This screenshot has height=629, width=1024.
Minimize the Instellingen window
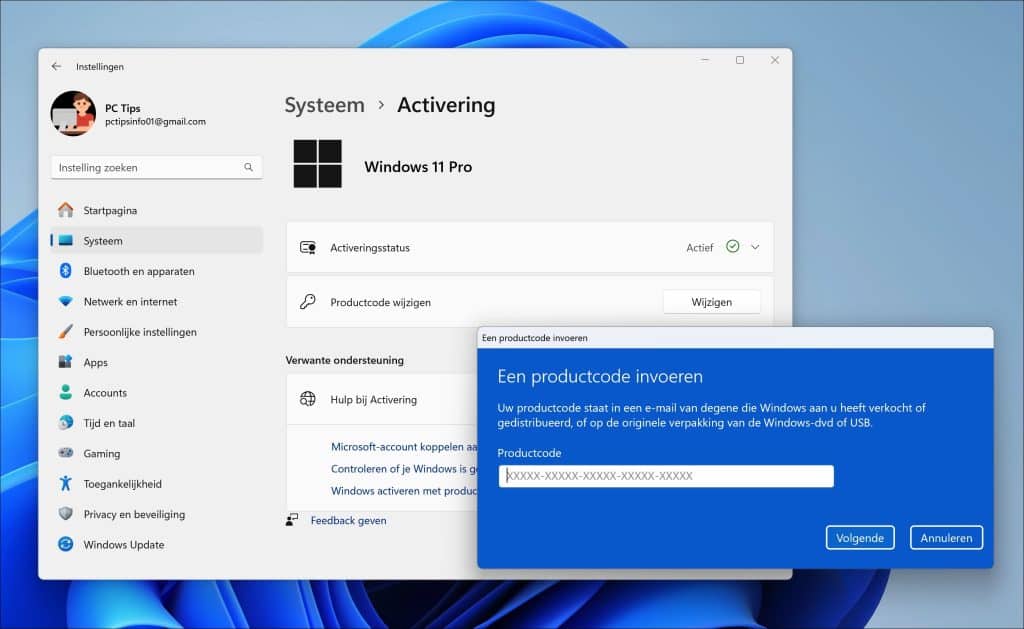tap(705, 60)
